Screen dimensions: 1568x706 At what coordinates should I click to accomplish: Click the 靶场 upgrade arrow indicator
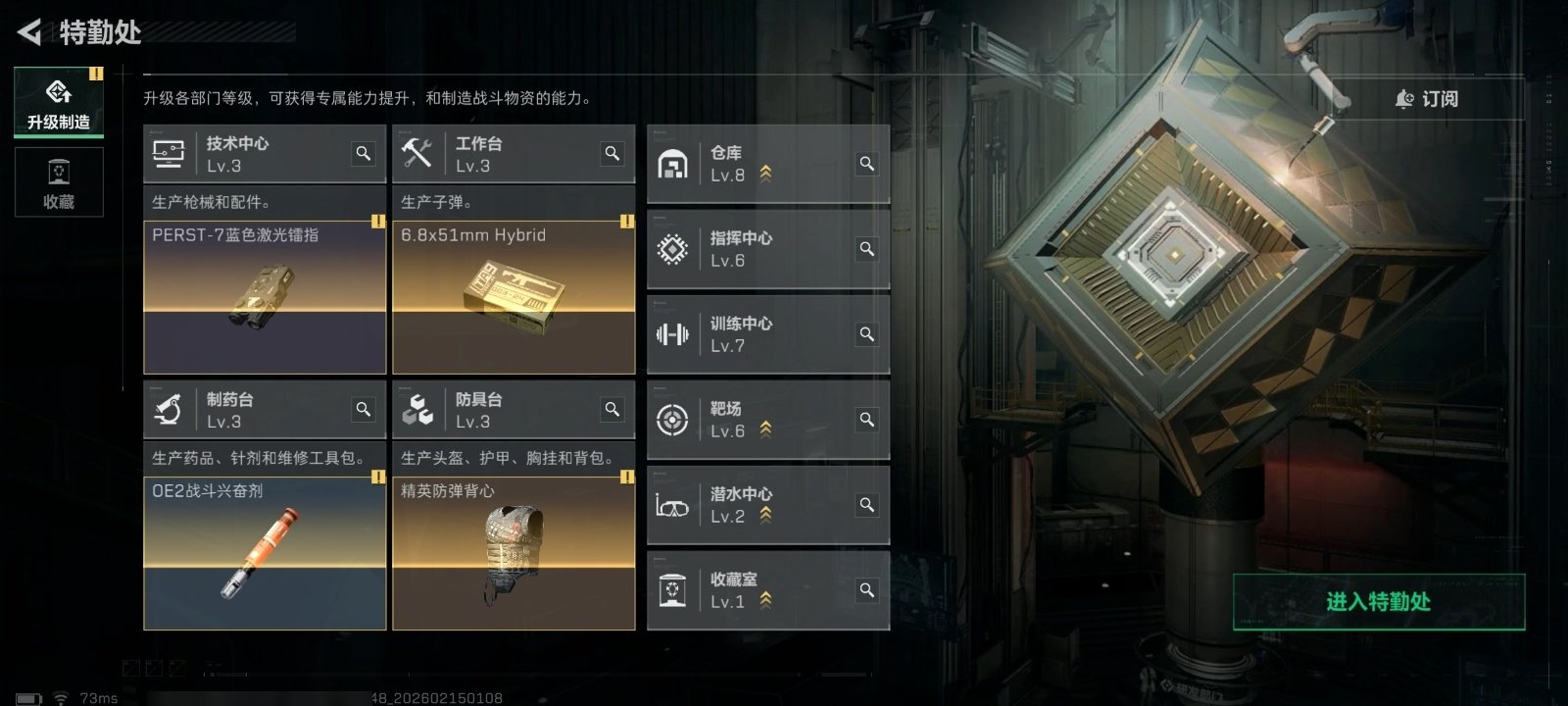coord(766,429)
